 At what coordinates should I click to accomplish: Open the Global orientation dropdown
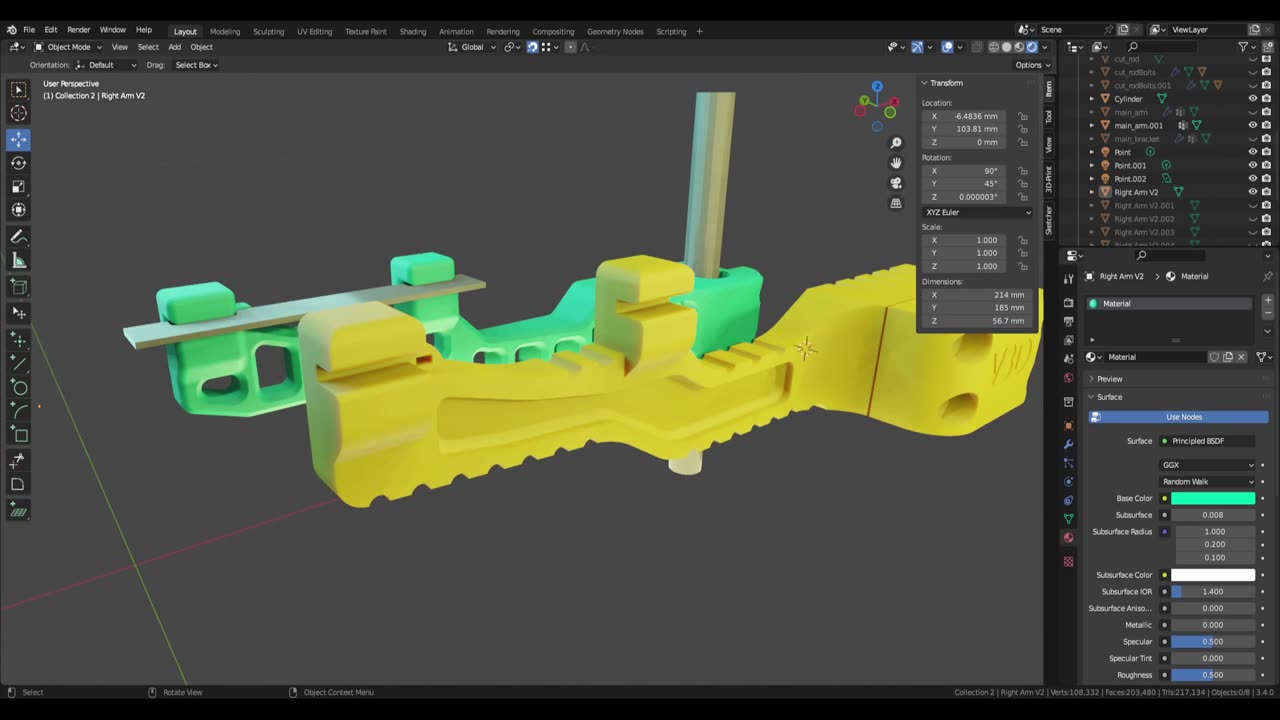[x=471, y=47]
